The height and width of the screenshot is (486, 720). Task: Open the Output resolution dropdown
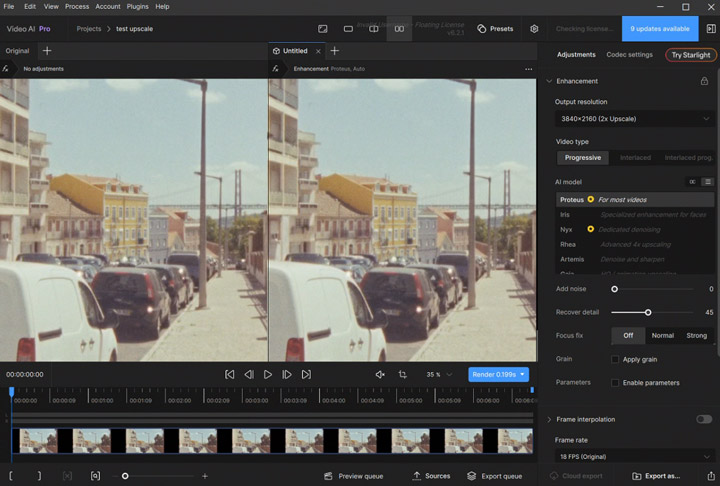(x=635, y=119)
